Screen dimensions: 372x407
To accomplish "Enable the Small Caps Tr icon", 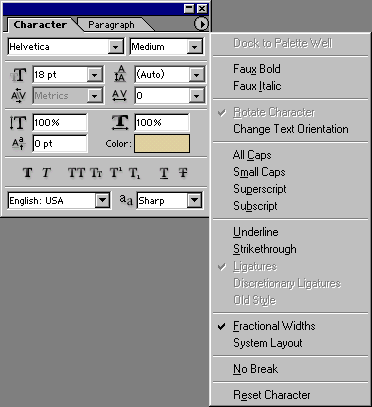I will tap(96, 173).
